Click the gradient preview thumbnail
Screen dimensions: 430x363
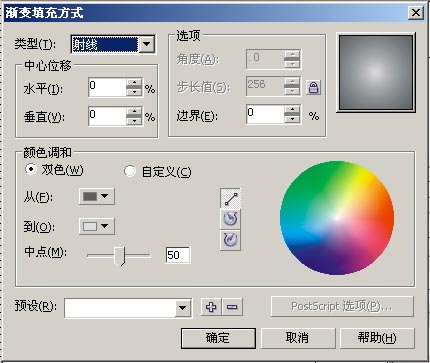(x=376, y=73)
